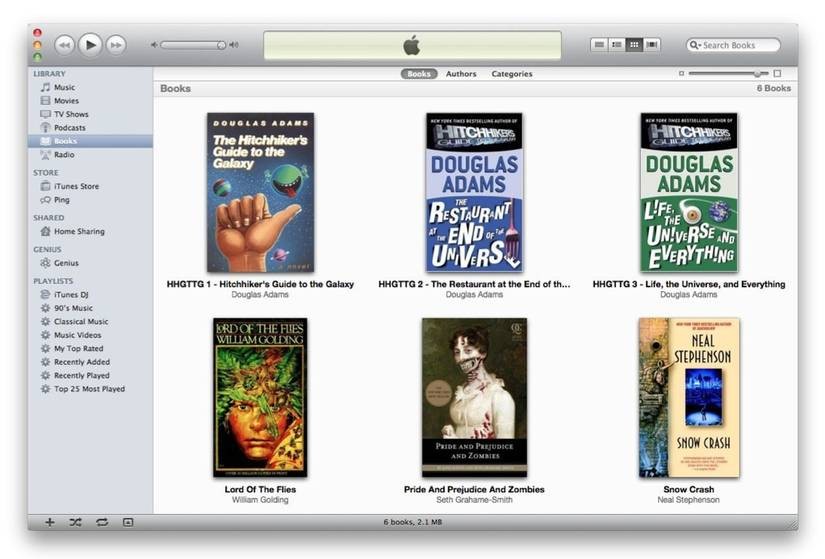The width and height of the screenshot is (825, 559).
Task: Select the Authors tab
Action: point(461,74)
